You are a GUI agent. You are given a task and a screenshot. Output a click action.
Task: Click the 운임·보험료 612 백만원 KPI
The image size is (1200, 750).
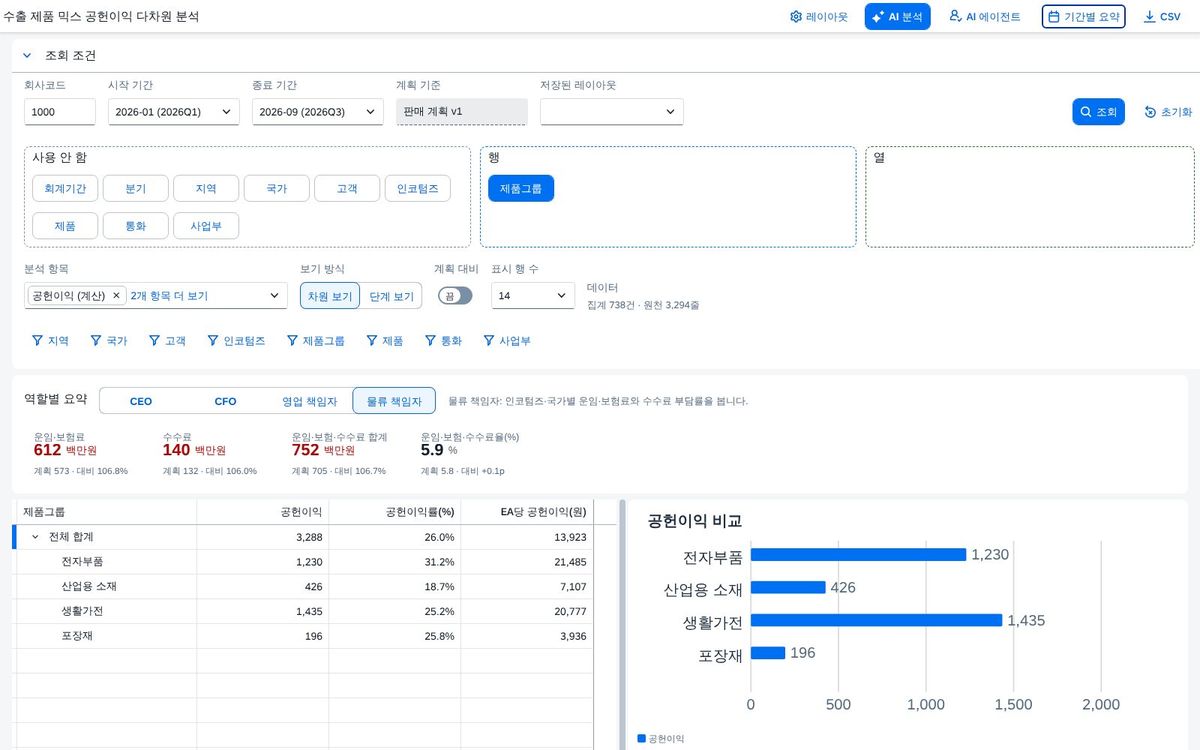tap(81, 454)
